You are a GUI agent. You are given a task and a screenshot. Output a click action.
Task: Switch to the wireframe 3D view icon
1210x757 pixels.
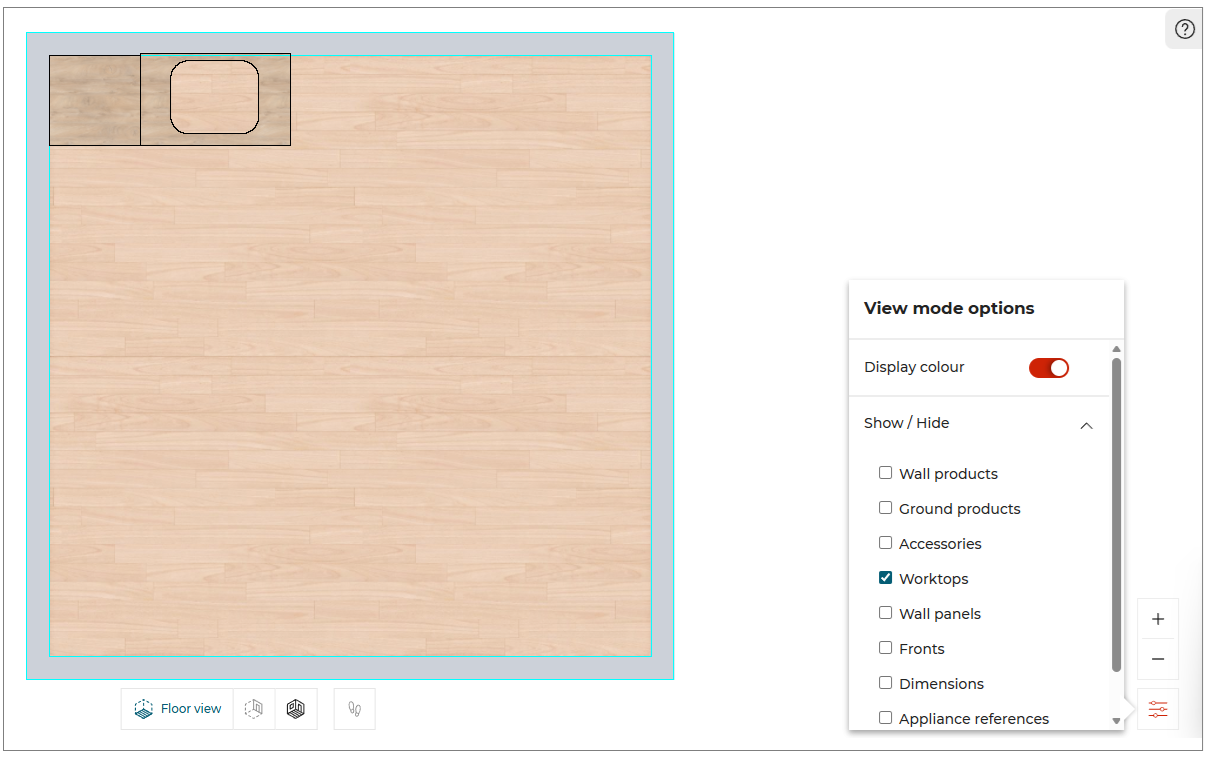click(x=254, y=709)
